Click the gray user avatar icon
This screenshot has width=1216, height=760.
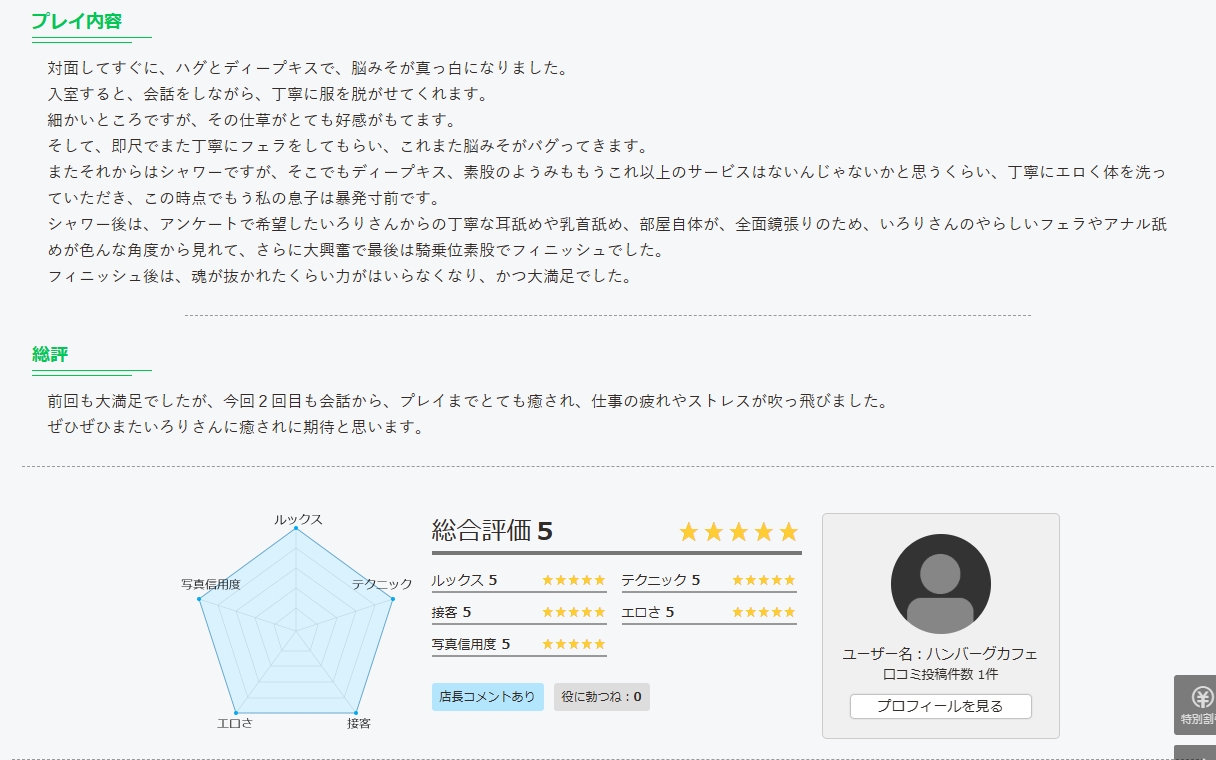pyautogui.click(x=940, y=584)
